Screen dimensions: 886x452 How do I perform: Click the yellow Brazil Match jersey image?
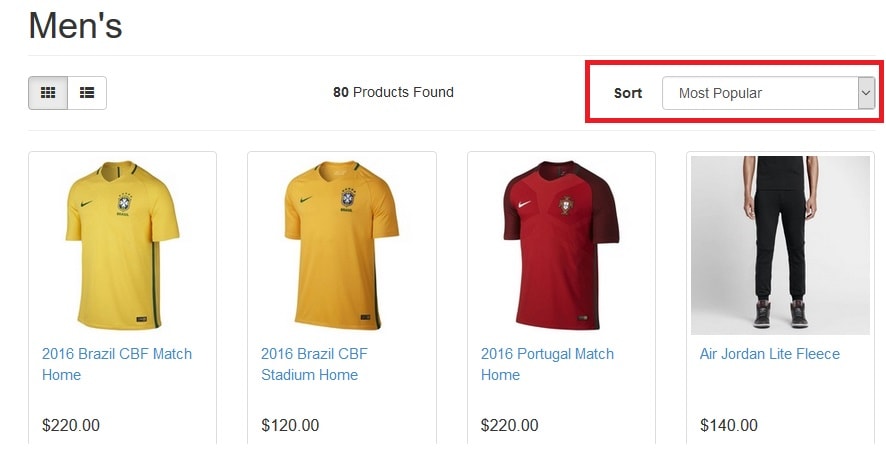pyautogui.click(x=123, y=245)
